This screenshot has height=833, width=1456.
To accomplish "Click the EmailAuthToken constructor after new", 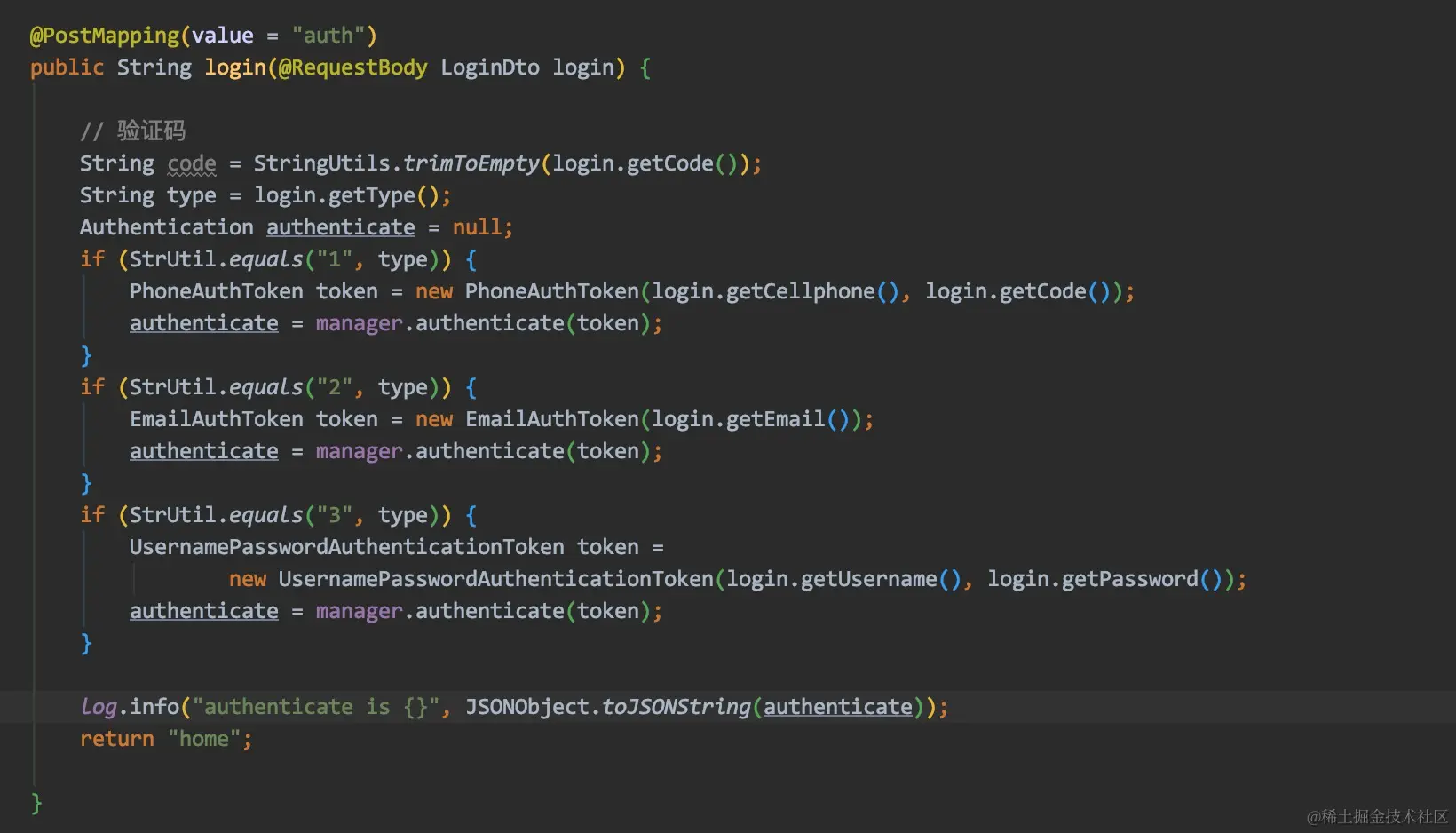I will [552, 419].
